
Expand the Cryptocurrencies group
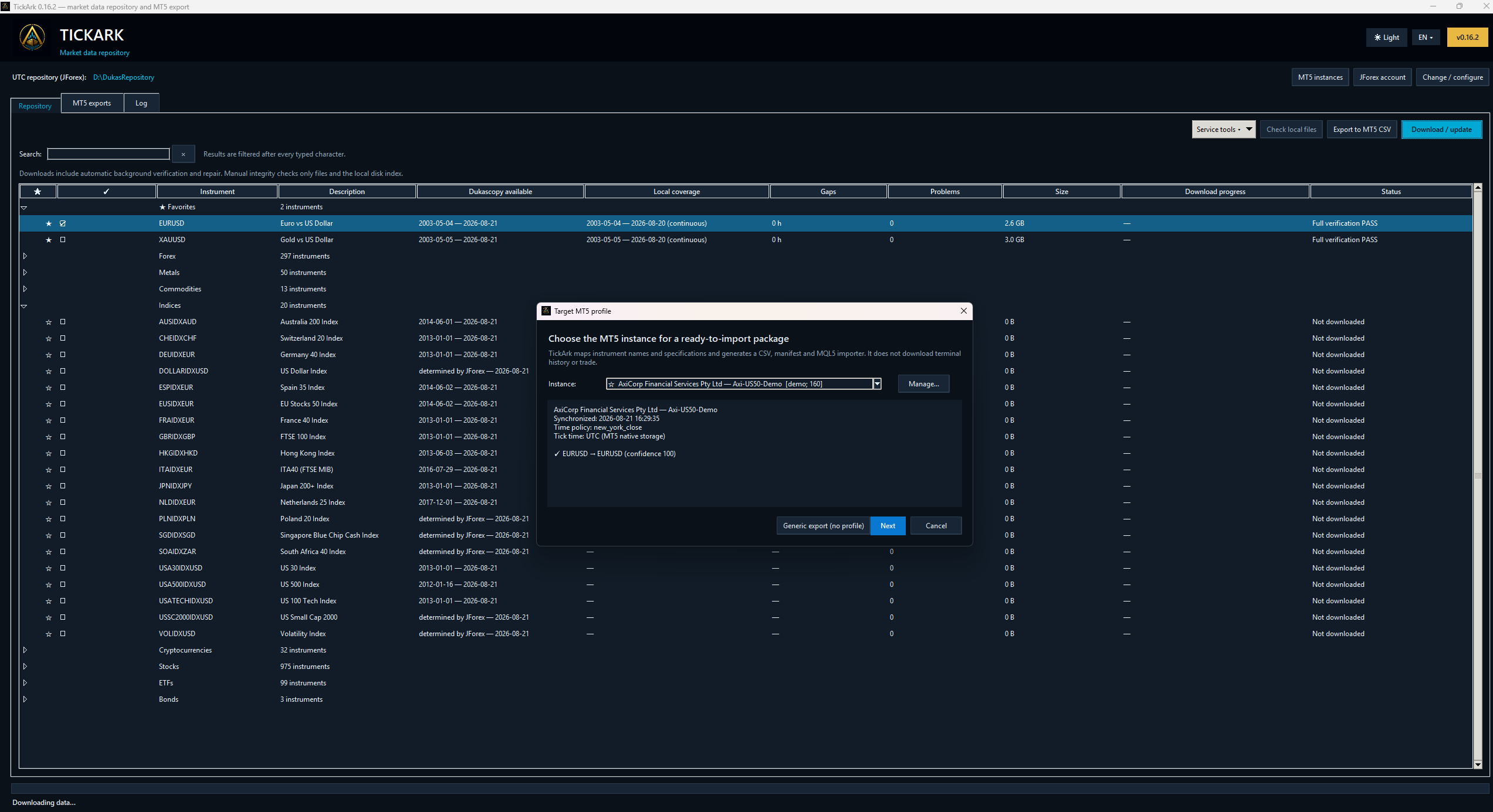(x=25, y=650)
